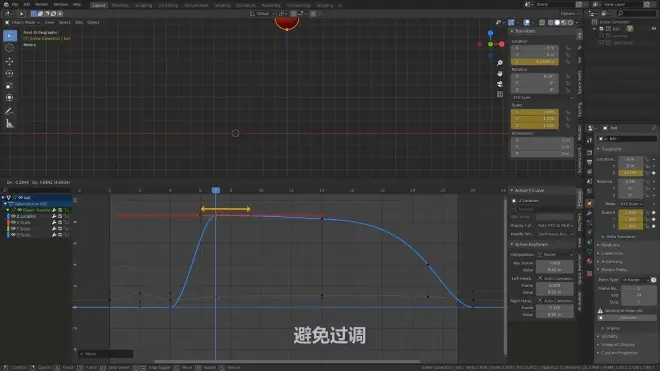Viewport: 660px width, 371px height.
Task: Open the Modifiers wrench tab in Properties
Action: [590, 214]
